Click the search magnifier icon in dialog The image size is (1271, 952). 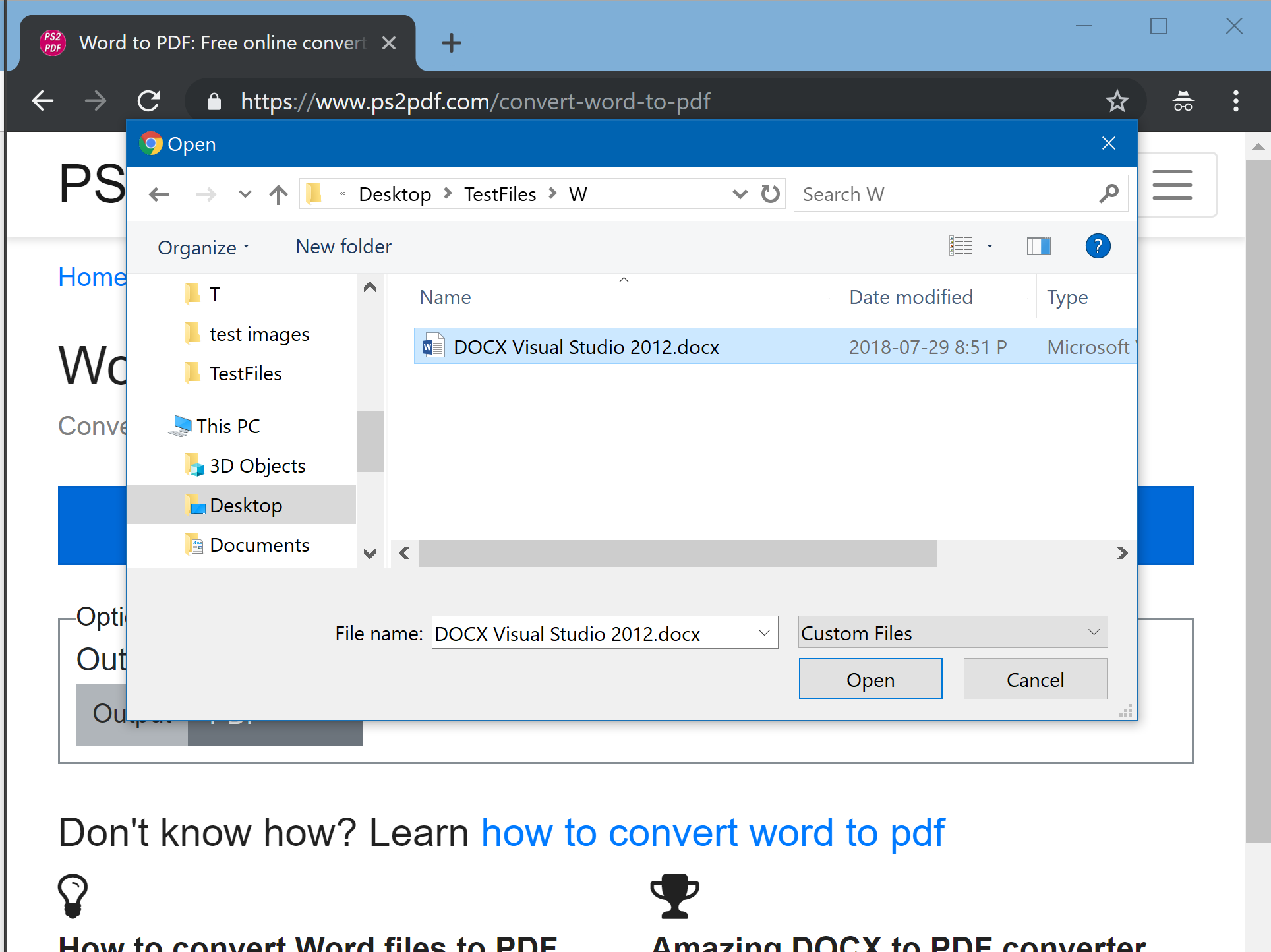tap(1109, 194)
